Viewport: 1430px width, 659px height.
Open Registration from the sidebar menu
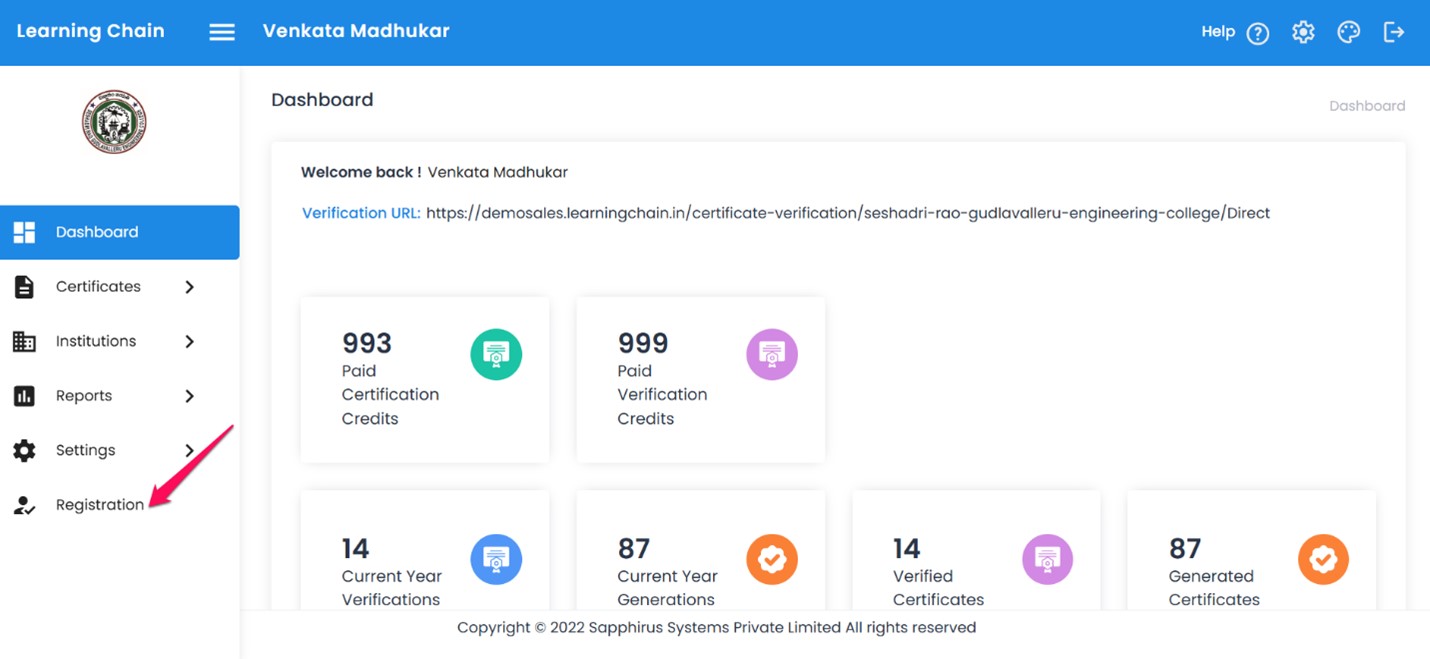point(99,505)
